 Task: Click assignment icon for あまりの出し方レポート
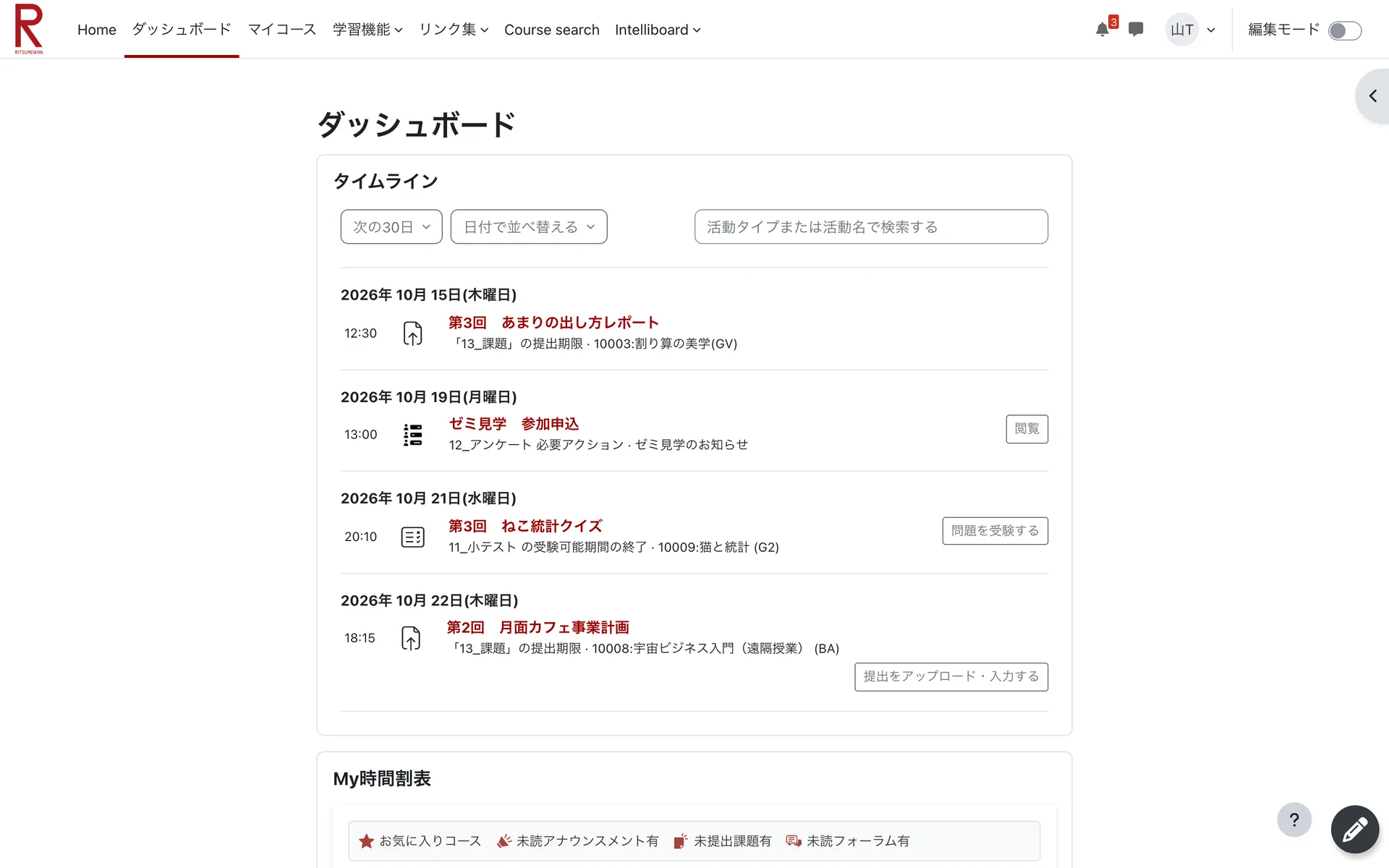coord(412,333)
